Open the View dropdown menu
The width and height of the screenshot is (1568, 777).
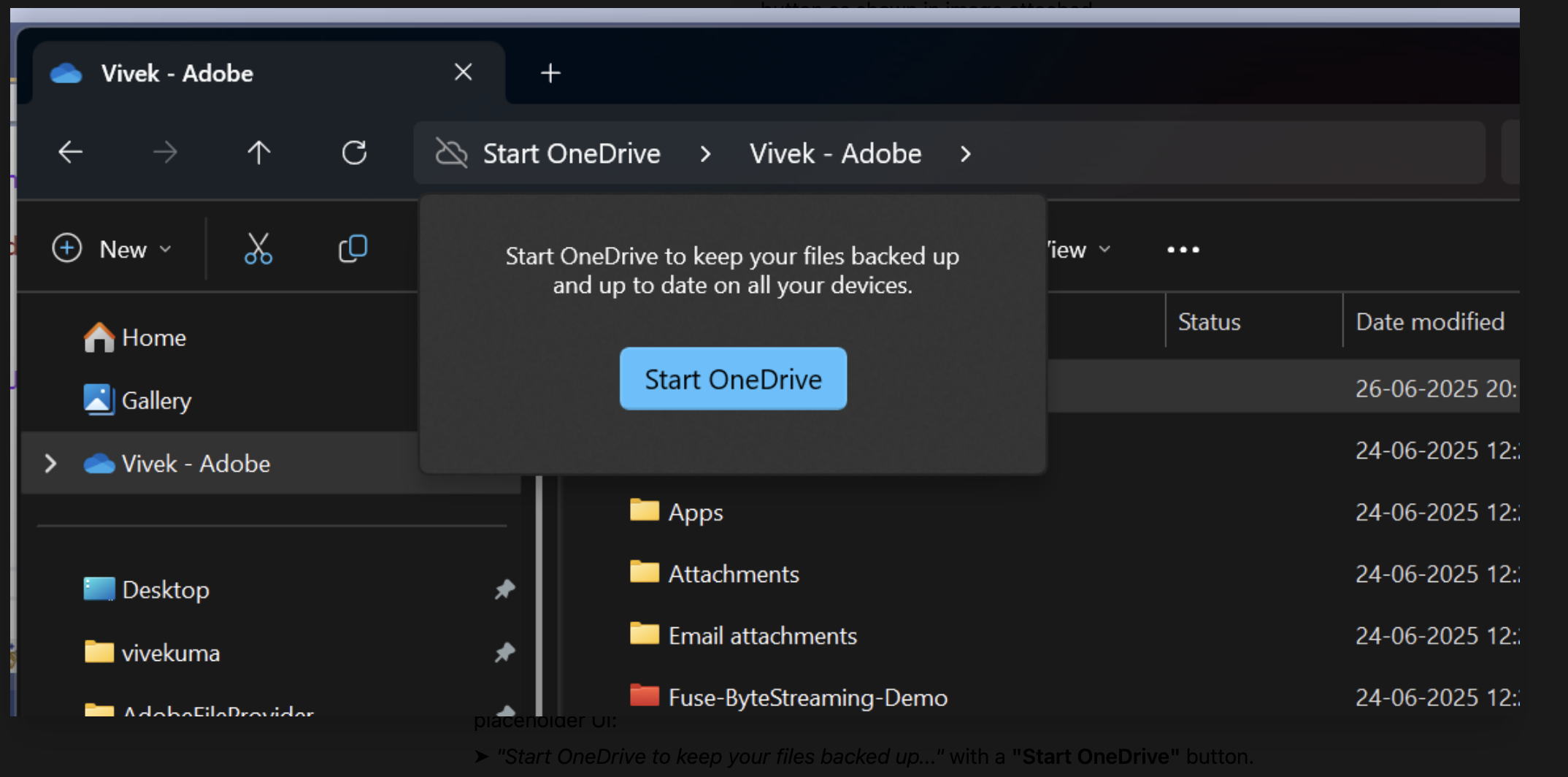click(1080, 250)
